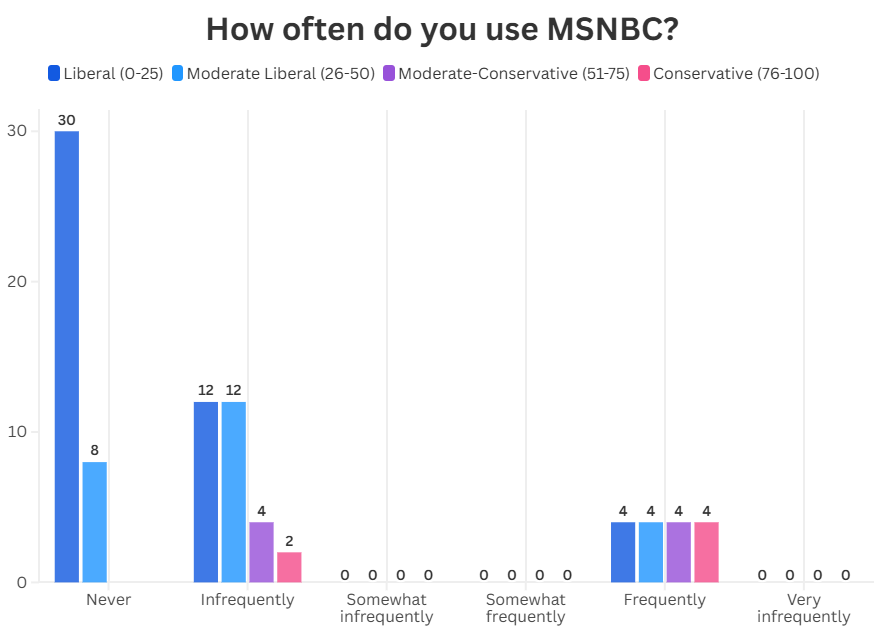Click the "Never" x-axis category label
The width and height of the screenshot is (883, 636).
(108, 600)
